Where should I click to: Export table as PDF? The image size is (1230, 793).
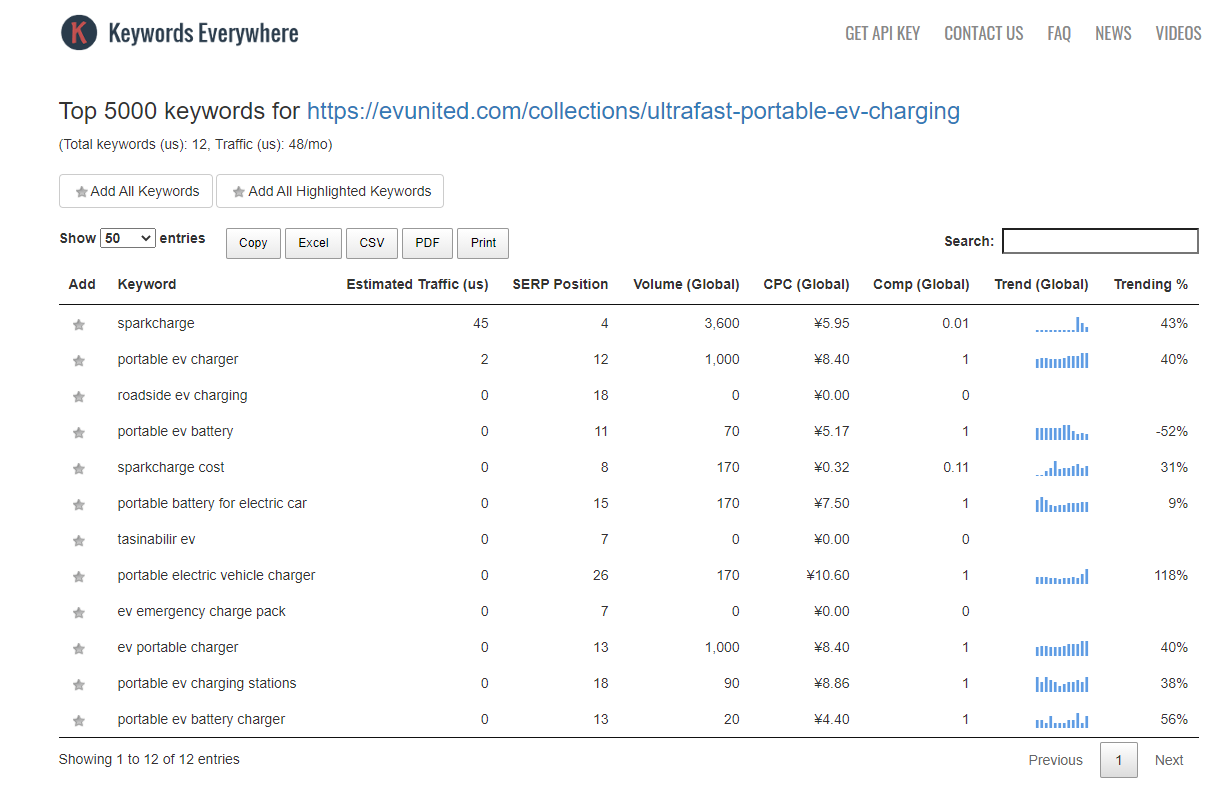[x=427, y=243]
